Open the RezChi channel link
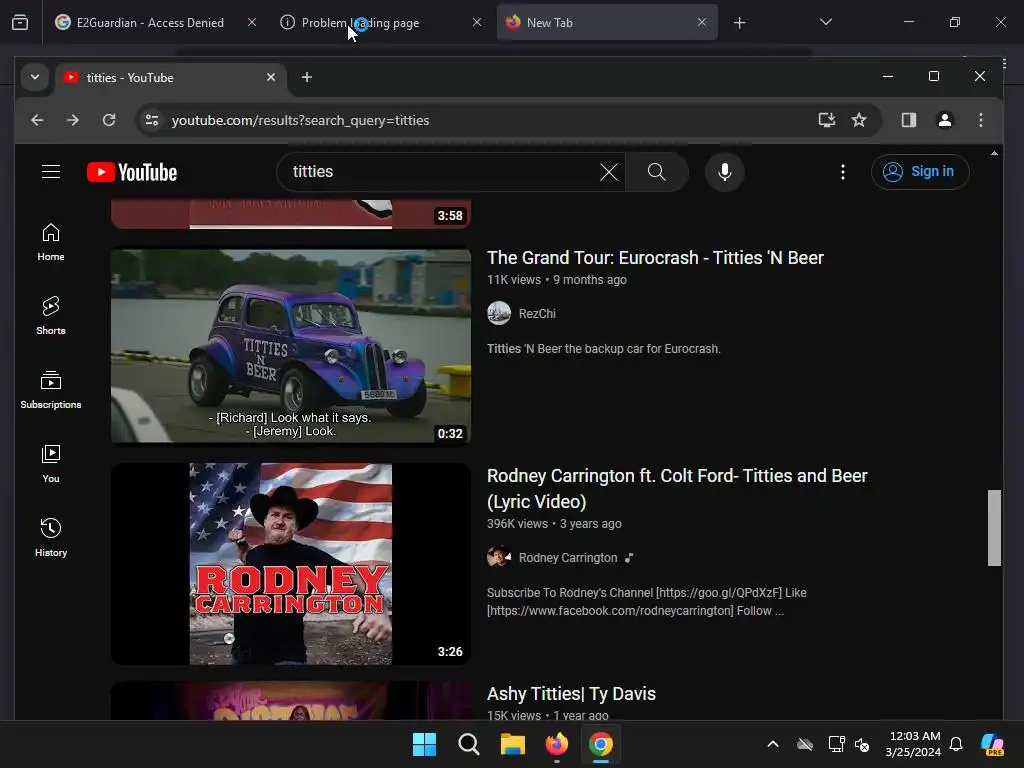Viewport: 1024px width, 768px height. [537, 313]
